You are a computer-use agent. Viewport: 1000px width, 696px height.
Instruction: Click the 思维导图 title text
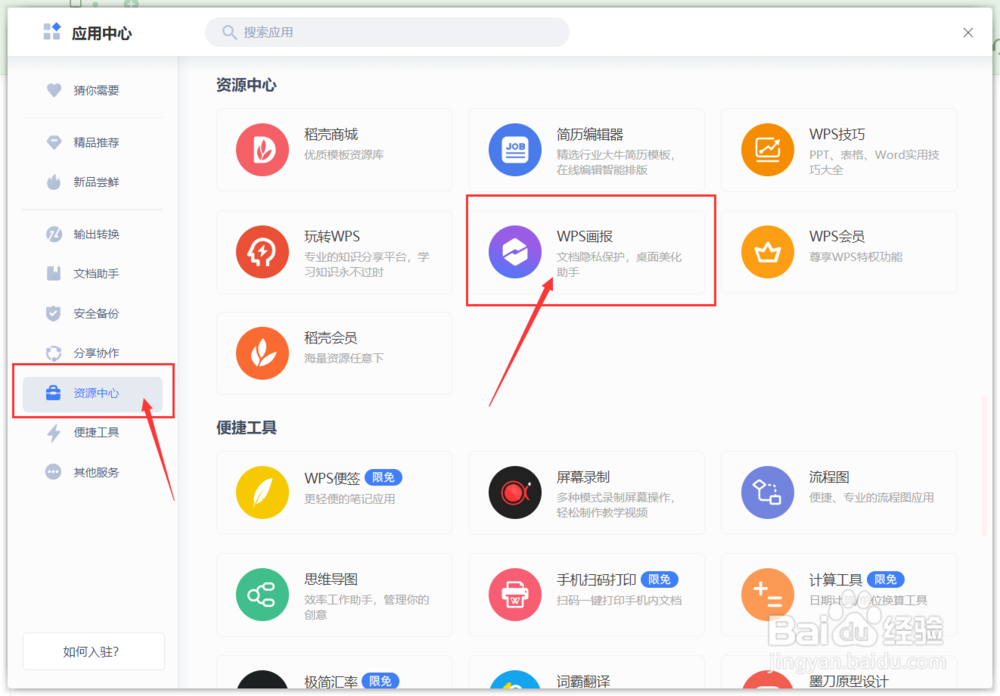(331, 579)
